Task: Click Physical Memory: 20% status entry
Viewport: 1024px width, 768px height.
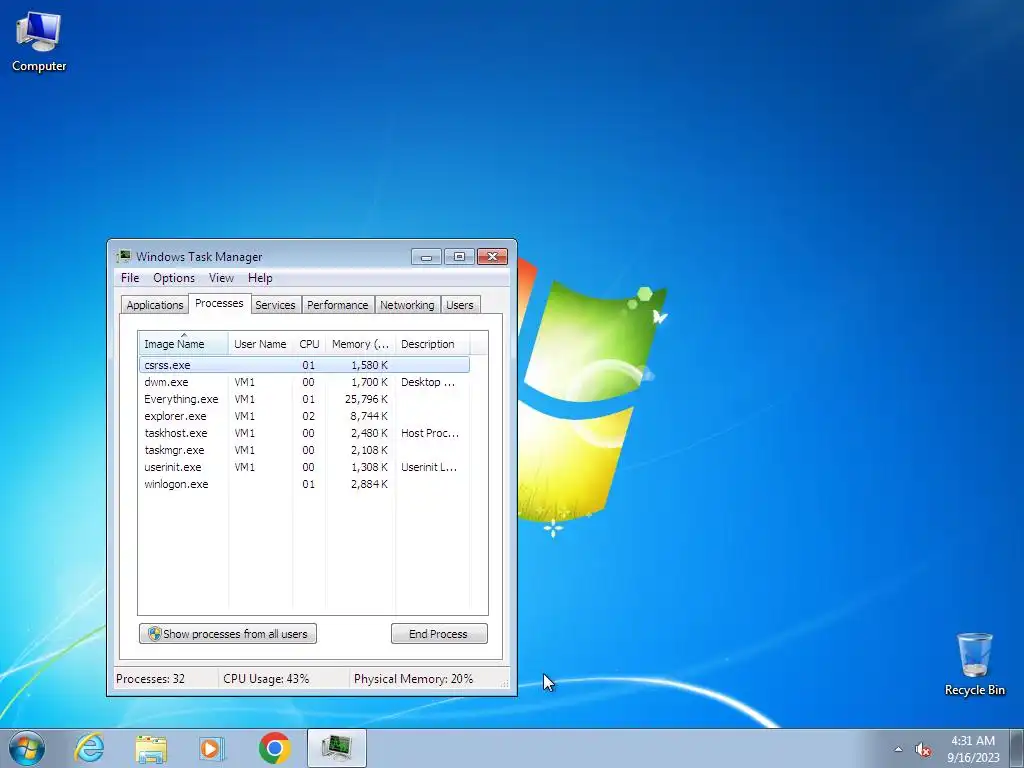Action: point(413,679)
